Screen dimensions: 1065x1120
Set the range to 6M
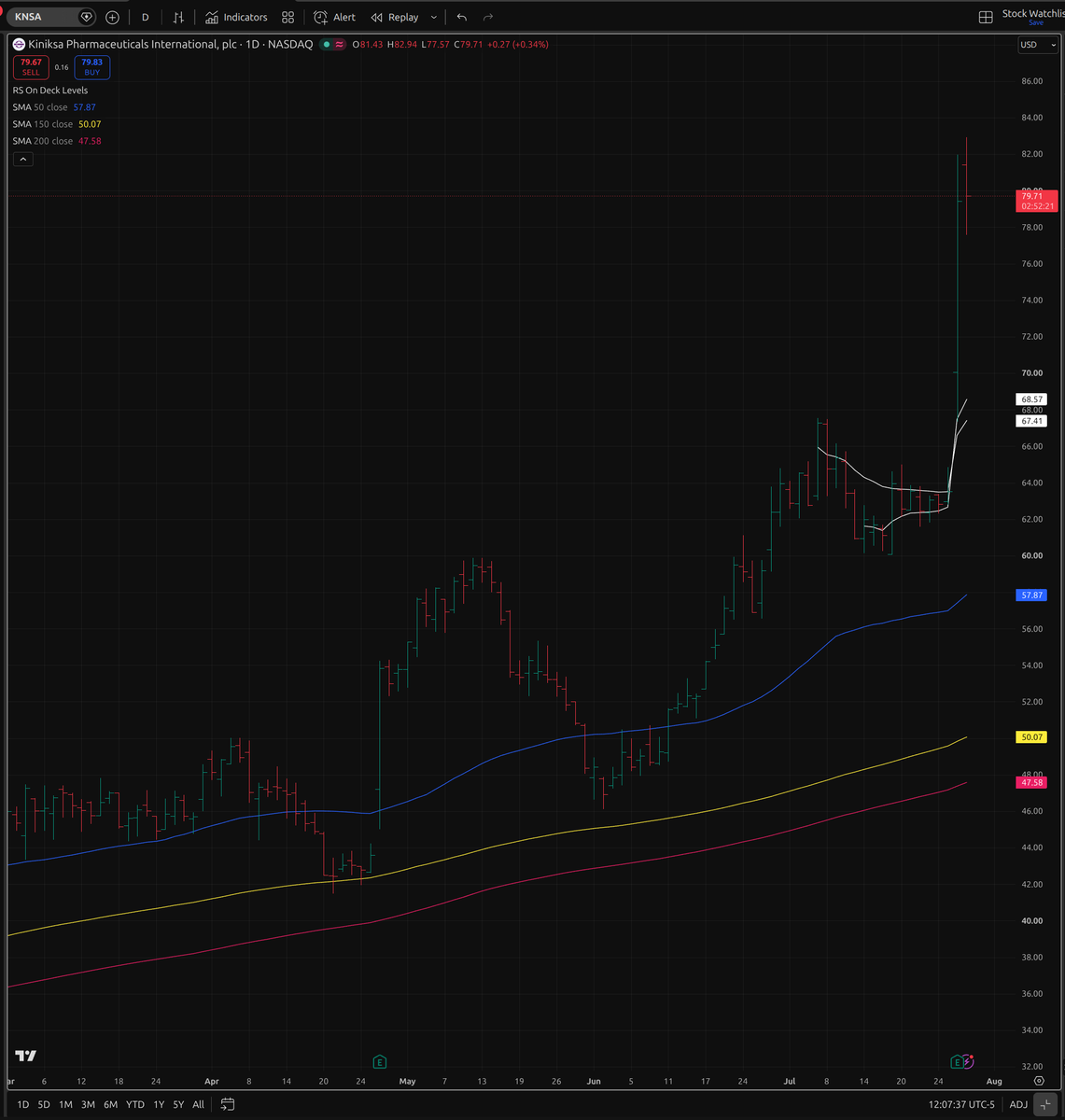(x=110, y=1104)
